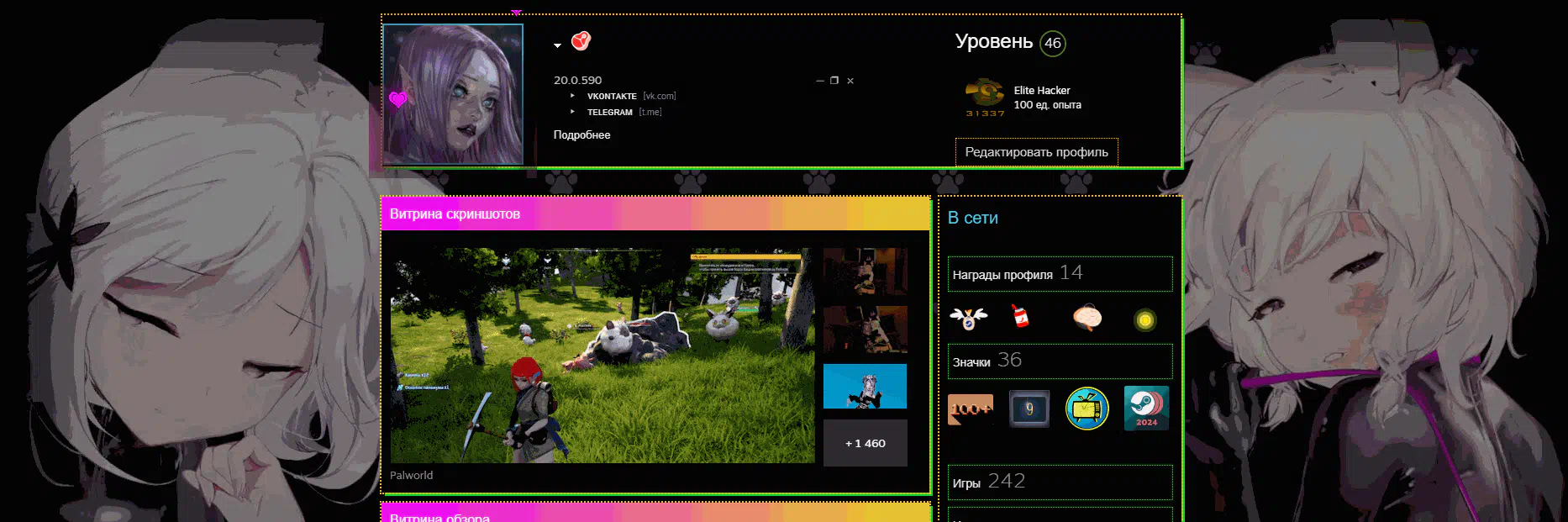Click the + 1 460 more screenshots tile

pyautogui.click(x=866, y=443)
